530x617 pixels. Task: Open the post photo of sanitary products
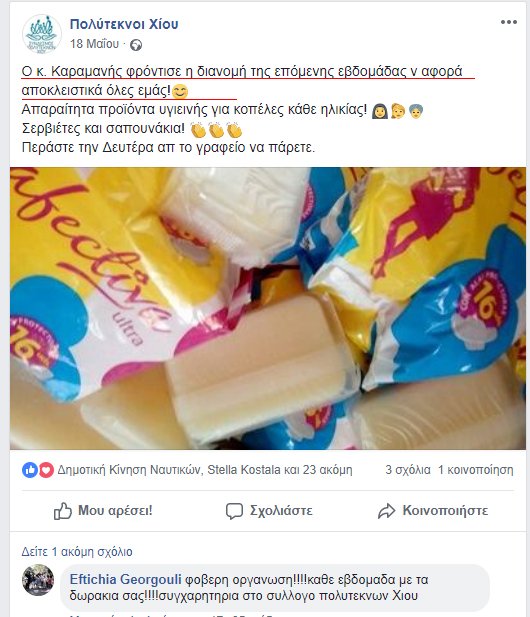(x=268, y=308)
